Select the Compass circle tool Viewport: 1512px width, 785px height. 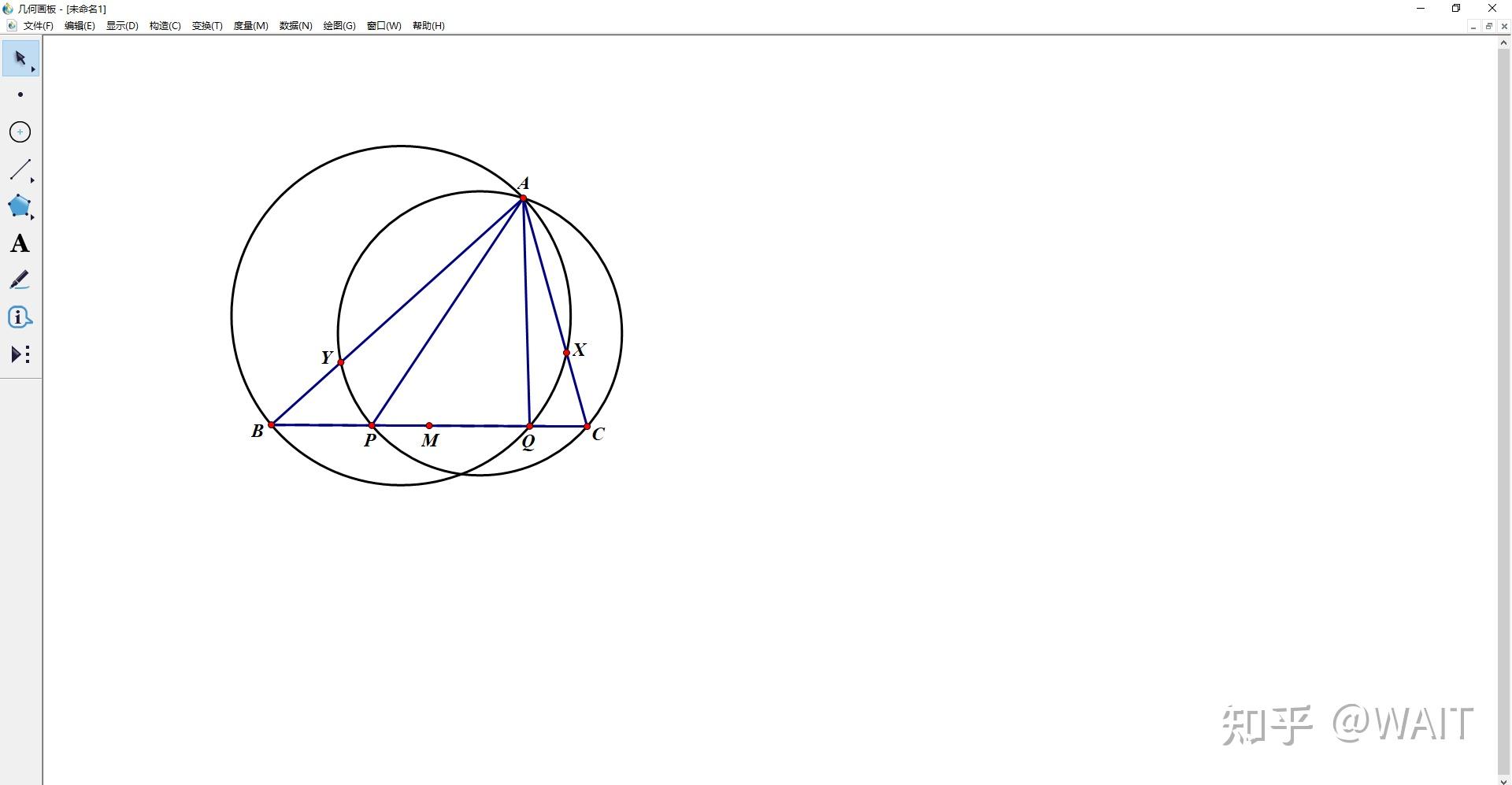[x=20, y=131]
